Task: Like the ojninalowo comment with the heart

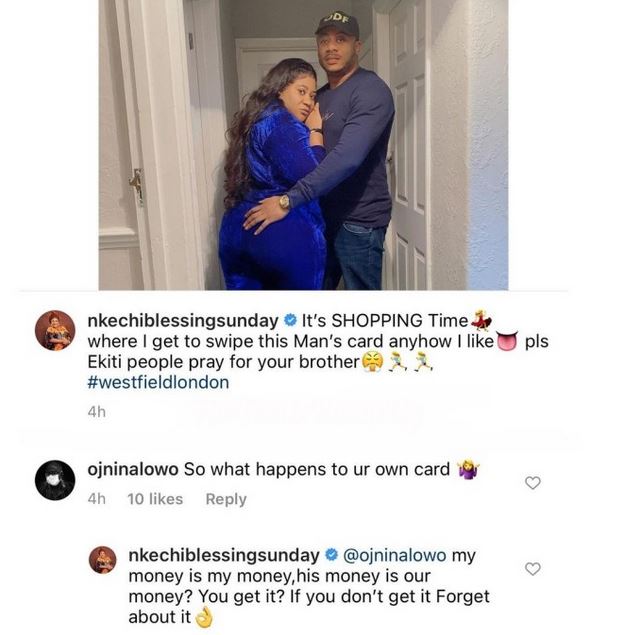Action: point(533,483)
